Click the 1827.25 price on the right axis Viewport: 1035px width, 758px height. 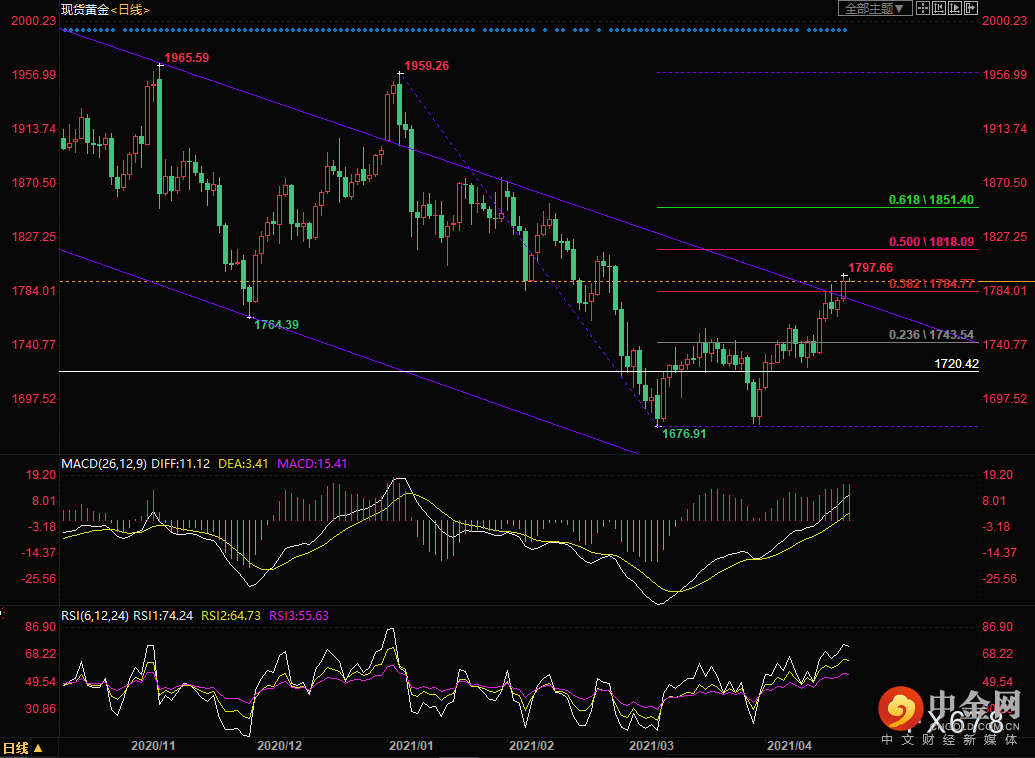point(1005,237)
